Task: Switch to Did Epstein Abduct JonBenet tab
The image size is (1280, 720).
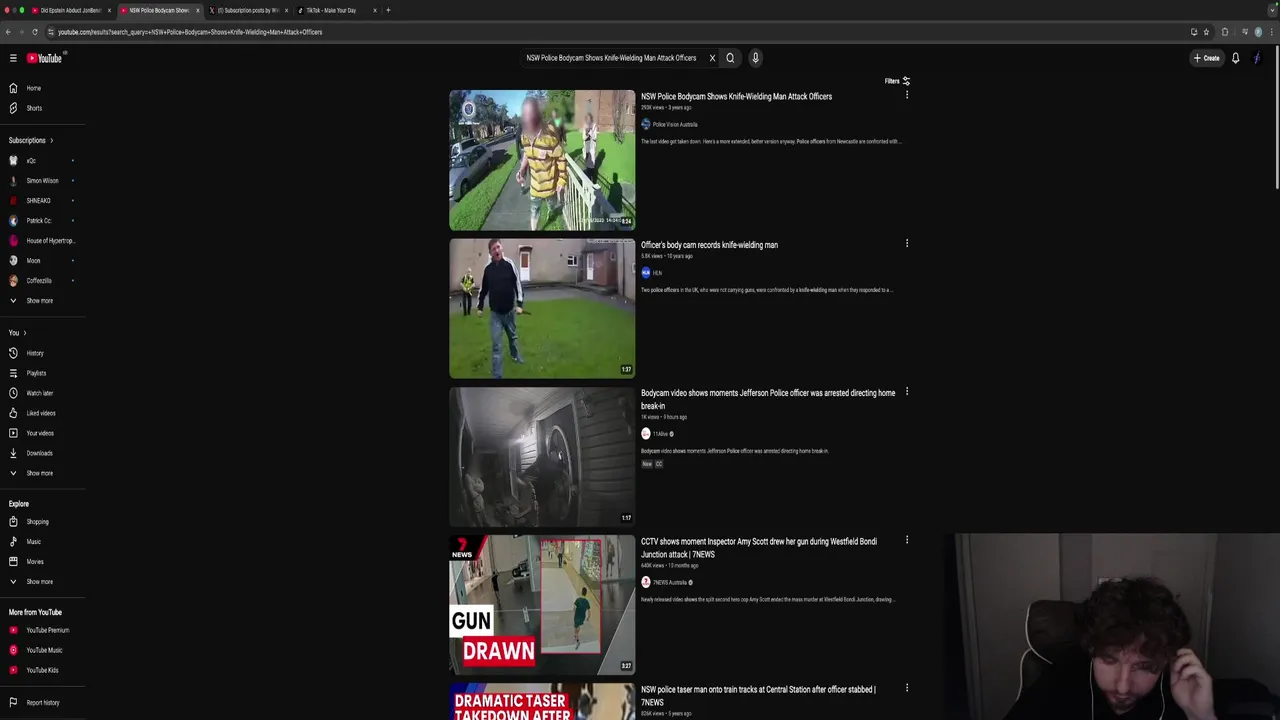Action: (69, 10)
